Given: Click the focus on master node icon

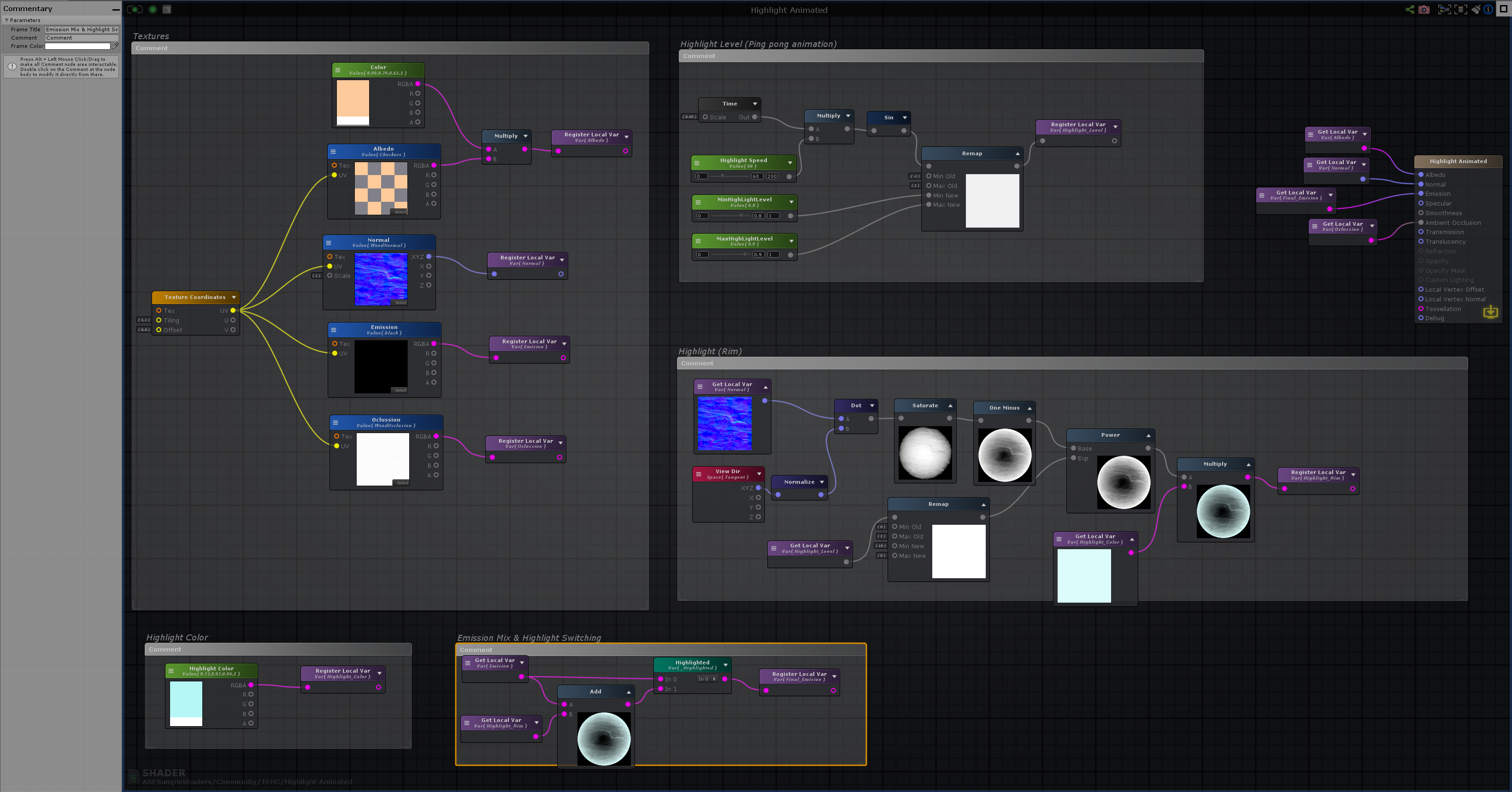Looking at the screenshot, I should 1460,9.
